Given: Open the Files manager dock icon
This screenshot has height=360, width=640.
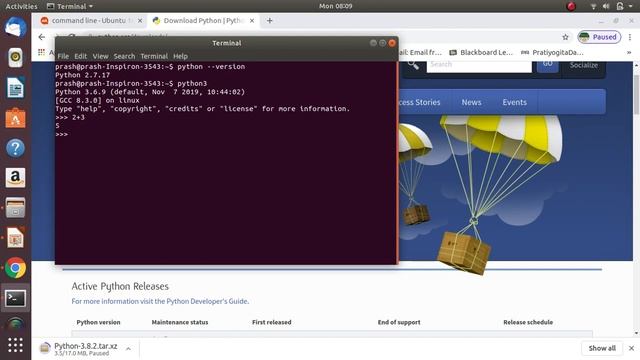Looking at the screenshot, I should pos(16,208).
